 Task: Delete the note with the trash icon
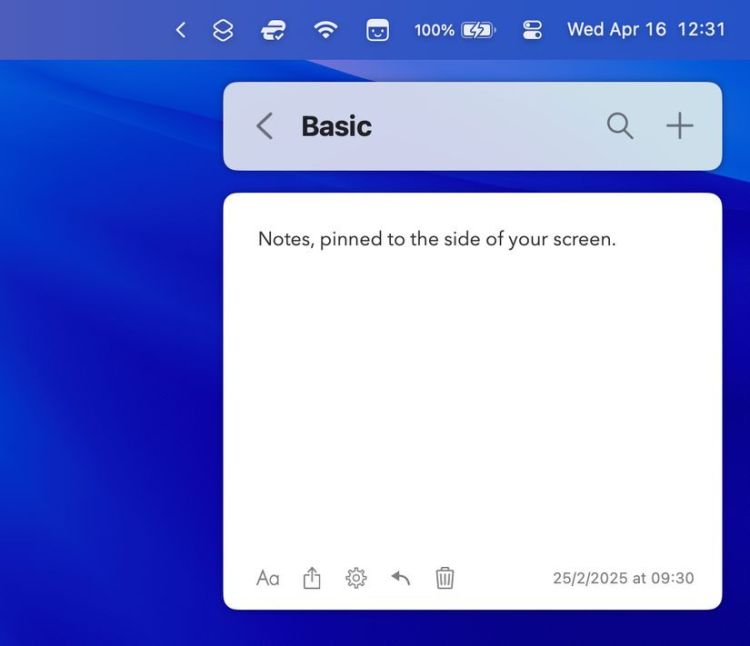[x=445, y=578]
